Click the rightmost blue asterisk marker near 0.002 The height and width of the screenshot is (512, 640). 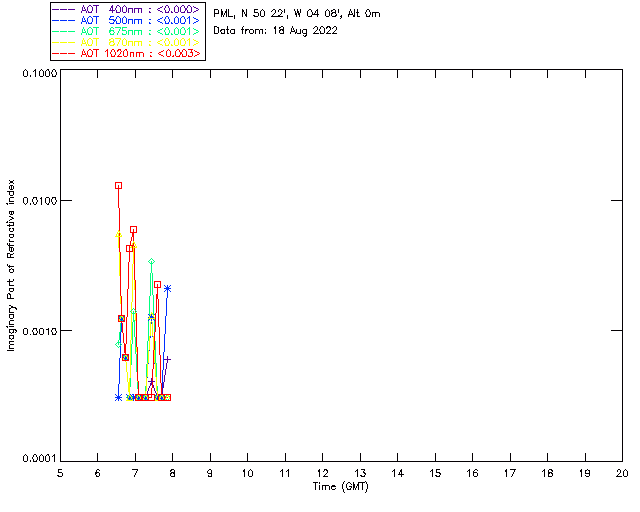[x=167, y=288]
